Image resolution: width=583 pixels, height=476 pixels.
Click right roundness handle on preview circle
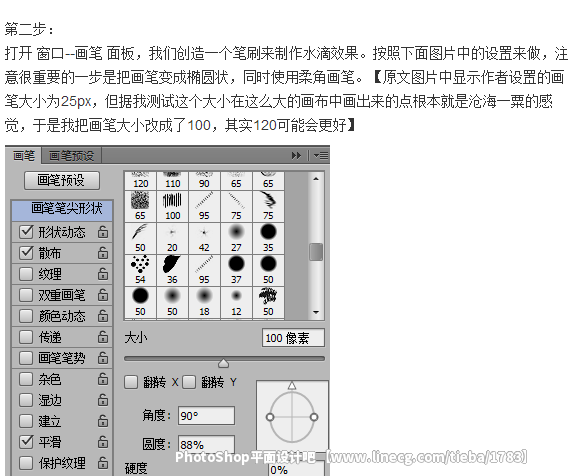(x=314, y=417)
